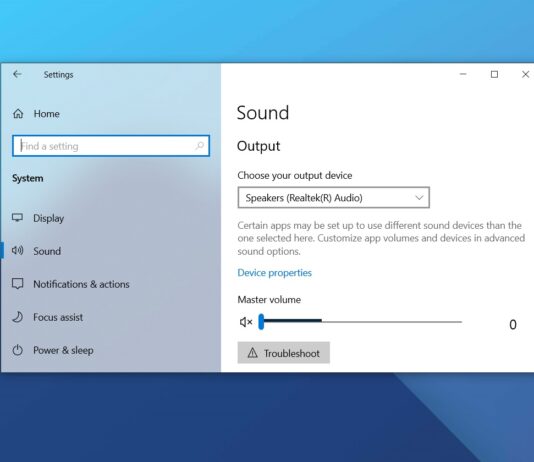This screenshot has width=534, height=462.
Task: Click the Sound speaker sidebar icon
Action: 17,251
